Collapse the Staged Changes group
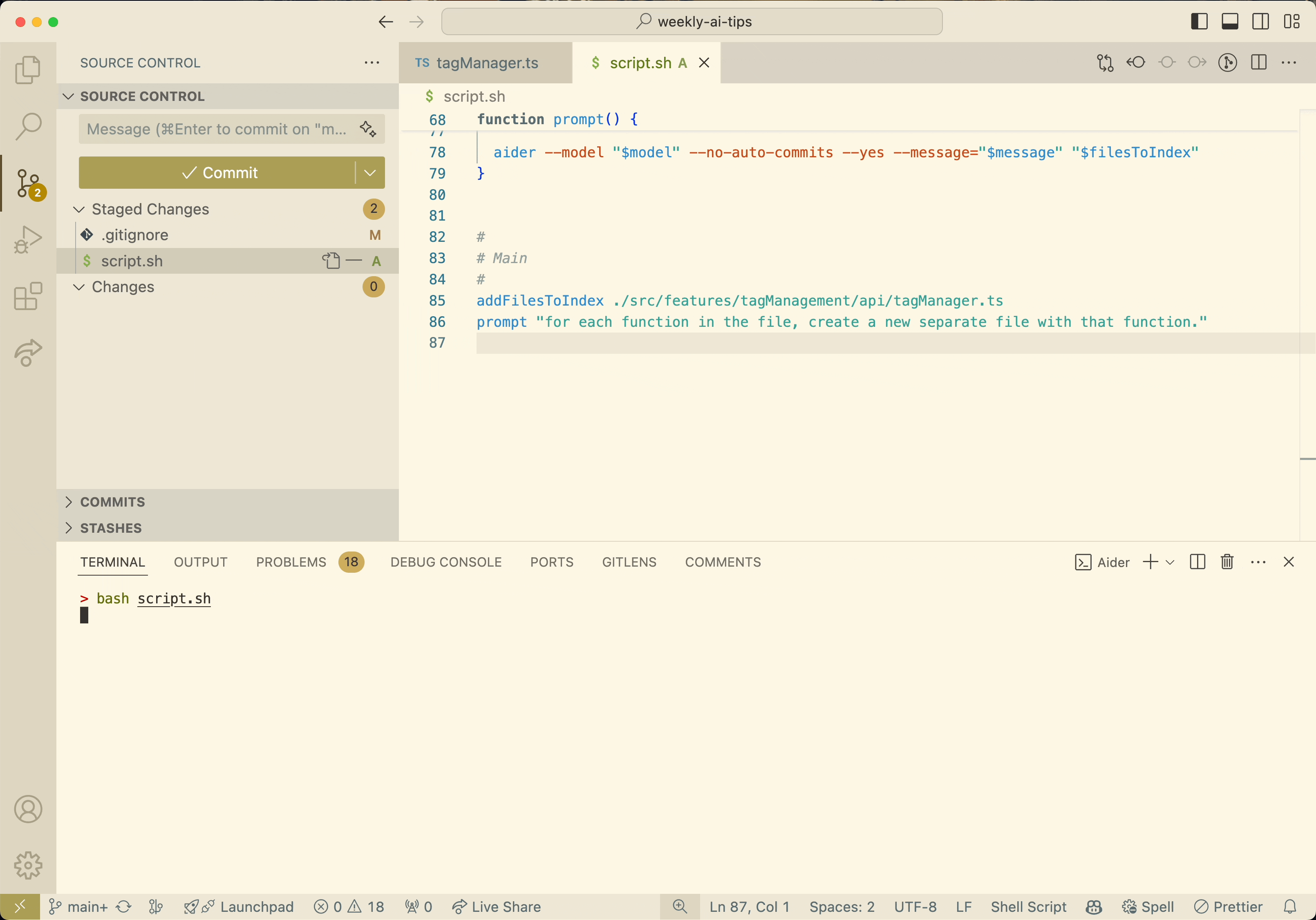 point(79,209)
